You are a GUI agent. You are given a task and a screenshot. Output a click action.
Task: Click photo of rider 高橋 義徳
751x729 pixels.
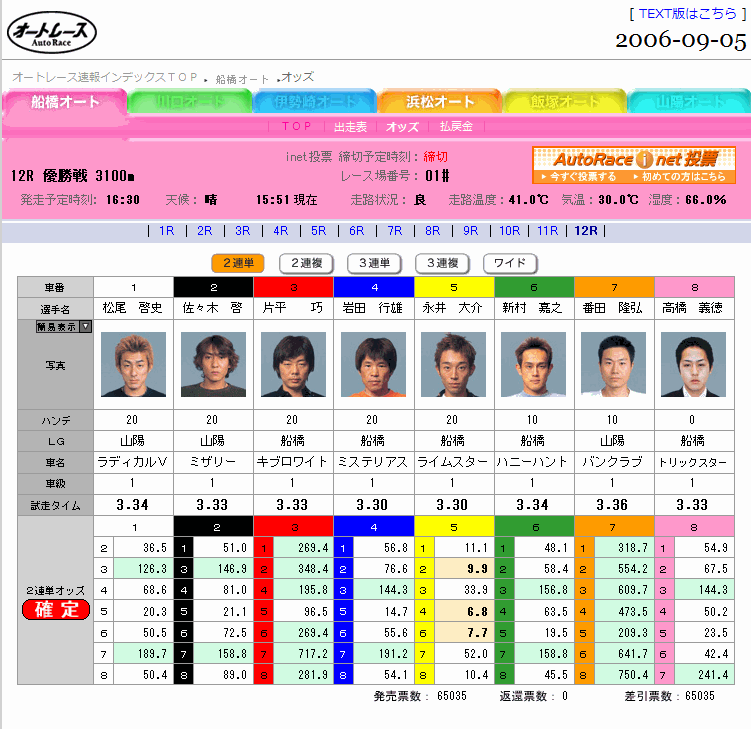coord(694,364)
